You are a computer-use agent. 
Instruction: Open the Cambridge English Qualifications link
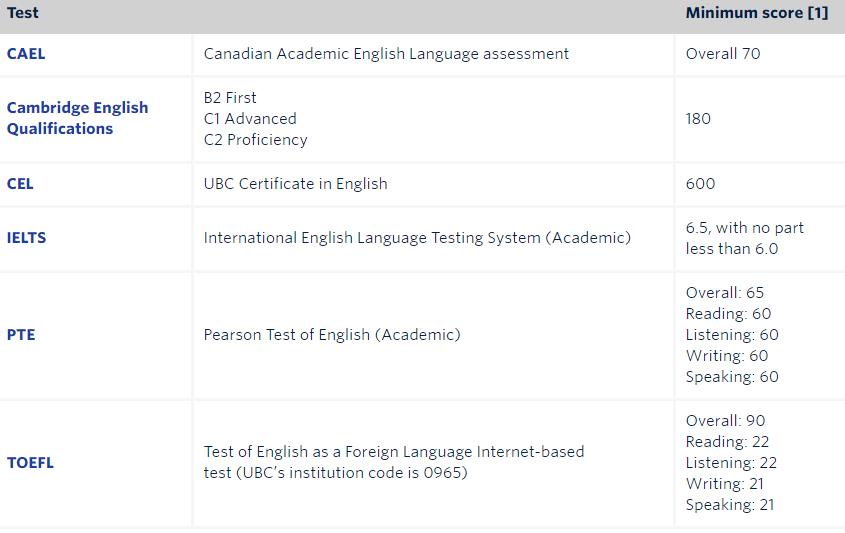pyautogui.click(x=77, y=118)
